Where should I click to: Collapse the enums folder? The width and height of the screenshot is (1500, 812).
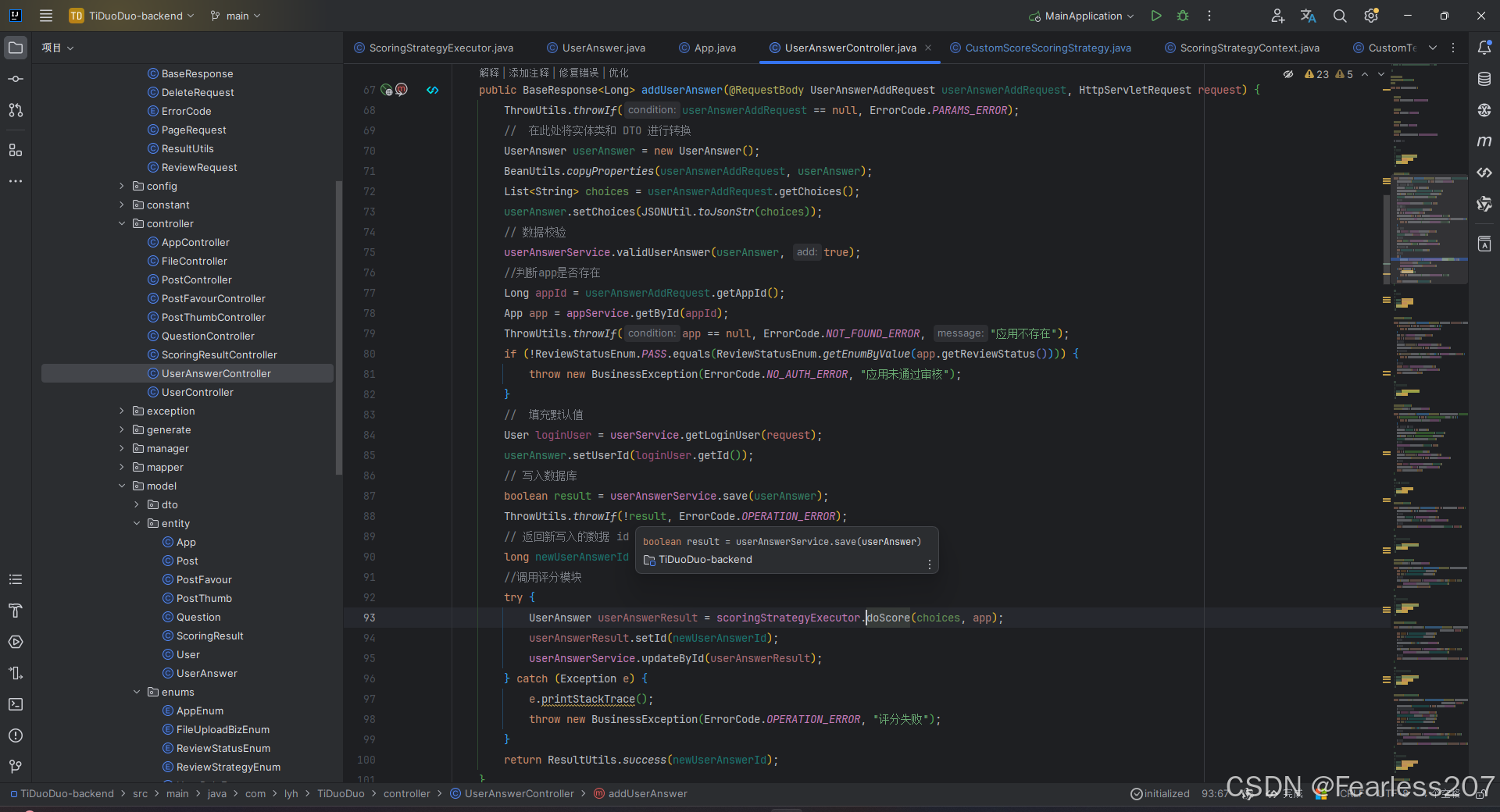137,692
